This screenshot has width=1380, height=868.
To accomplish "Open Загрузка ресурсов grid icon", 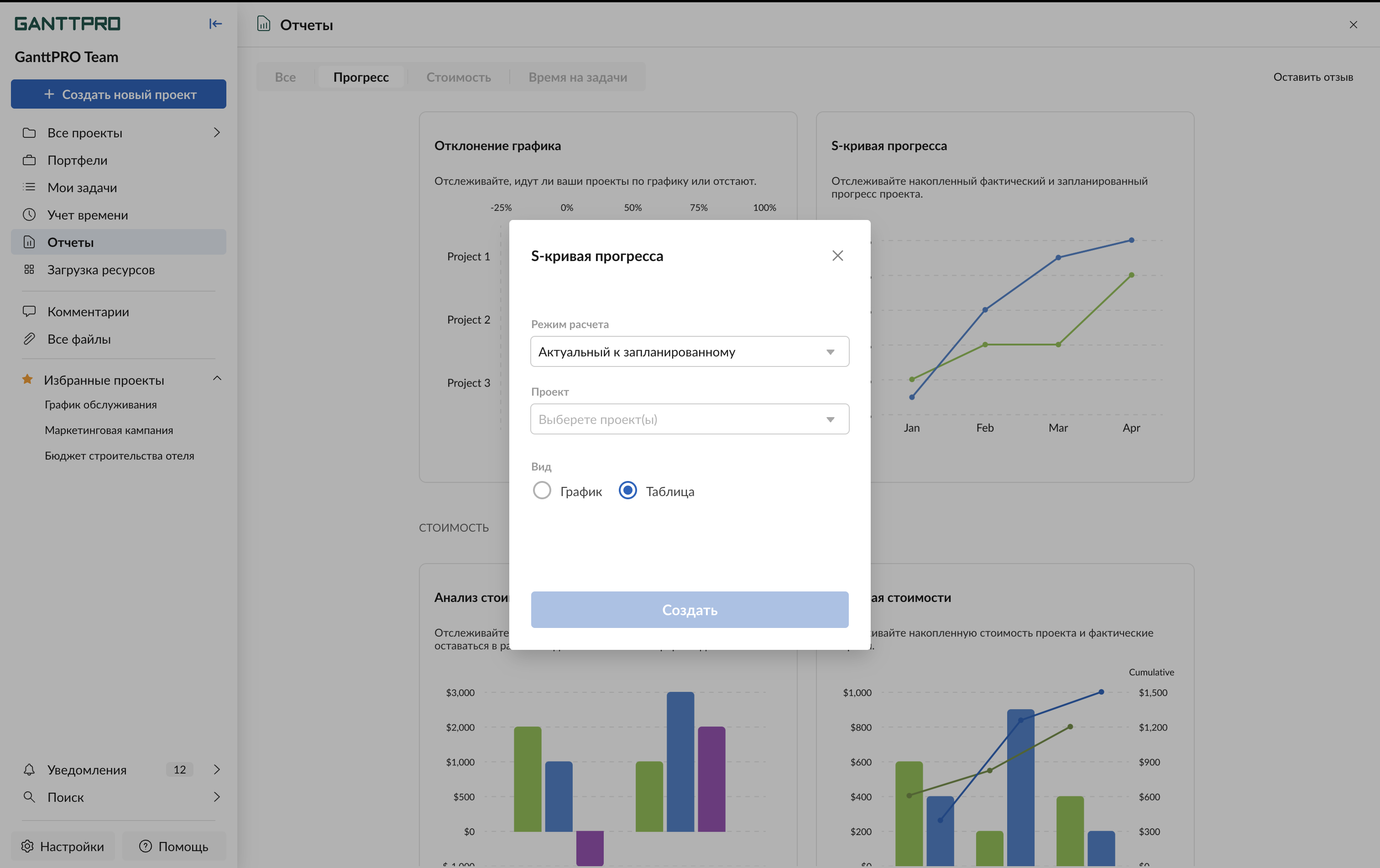I will pyautogui.click(x=29, y=269).
